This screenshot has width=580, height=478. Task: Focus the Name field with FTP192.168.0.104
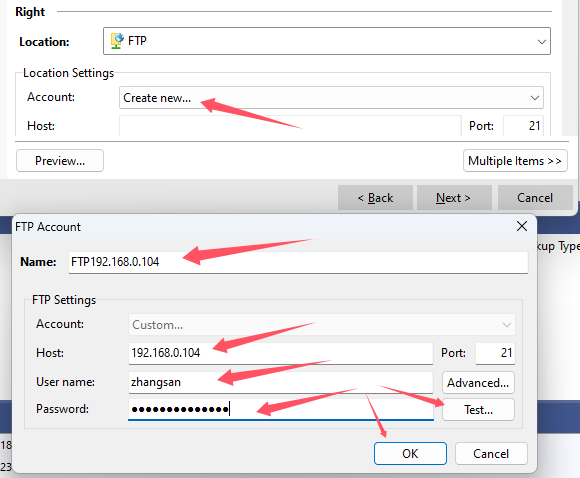[298, 262]
